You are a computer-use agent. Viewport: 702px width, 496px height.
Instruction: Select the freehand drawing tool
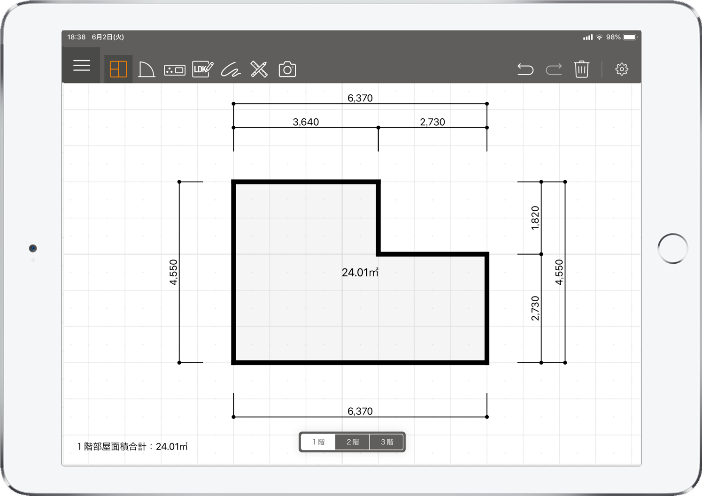click(231, 69)
